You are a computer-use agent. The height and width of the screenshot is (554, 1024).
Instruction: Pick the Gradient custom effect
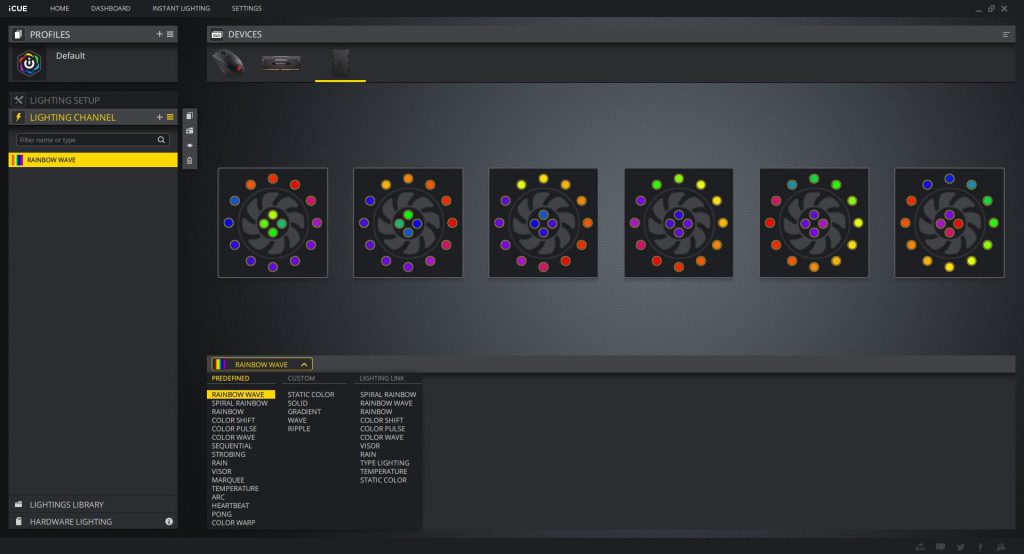point(305,412)
